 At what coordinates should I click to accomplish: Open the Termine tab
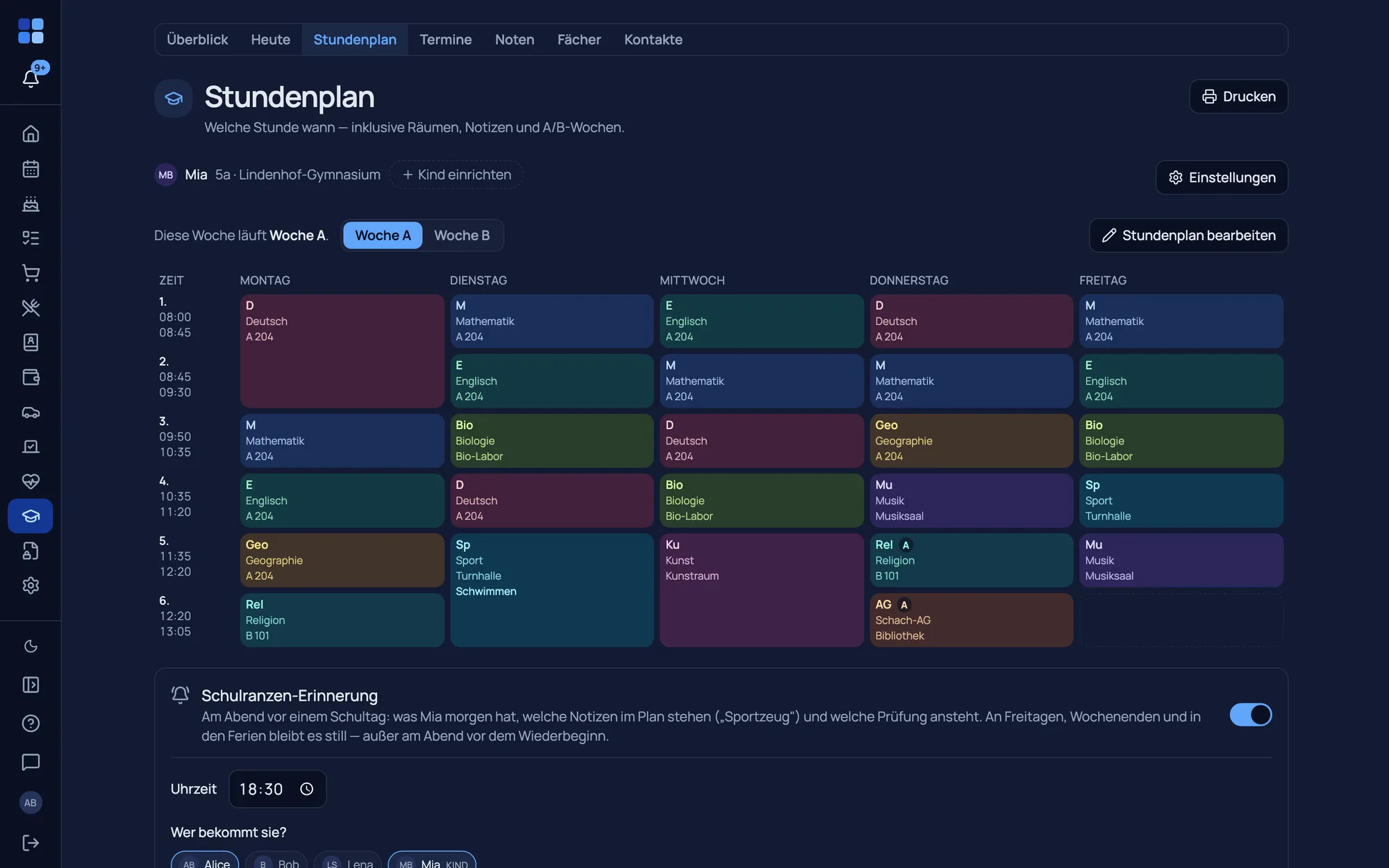coord(445,40)
